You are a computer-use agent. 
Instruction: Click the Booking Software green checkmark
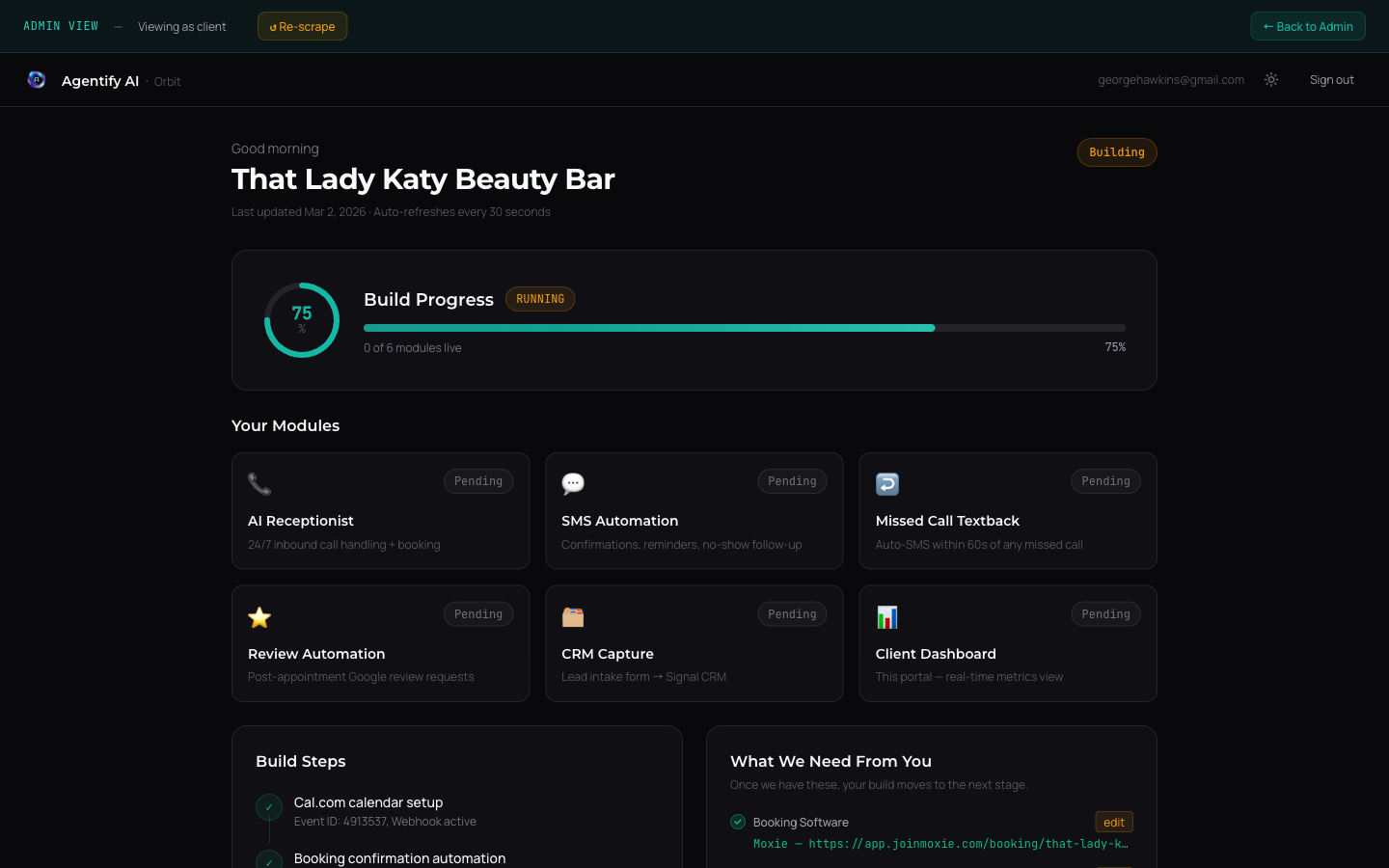pyautogui.click(x=738, y=822)
